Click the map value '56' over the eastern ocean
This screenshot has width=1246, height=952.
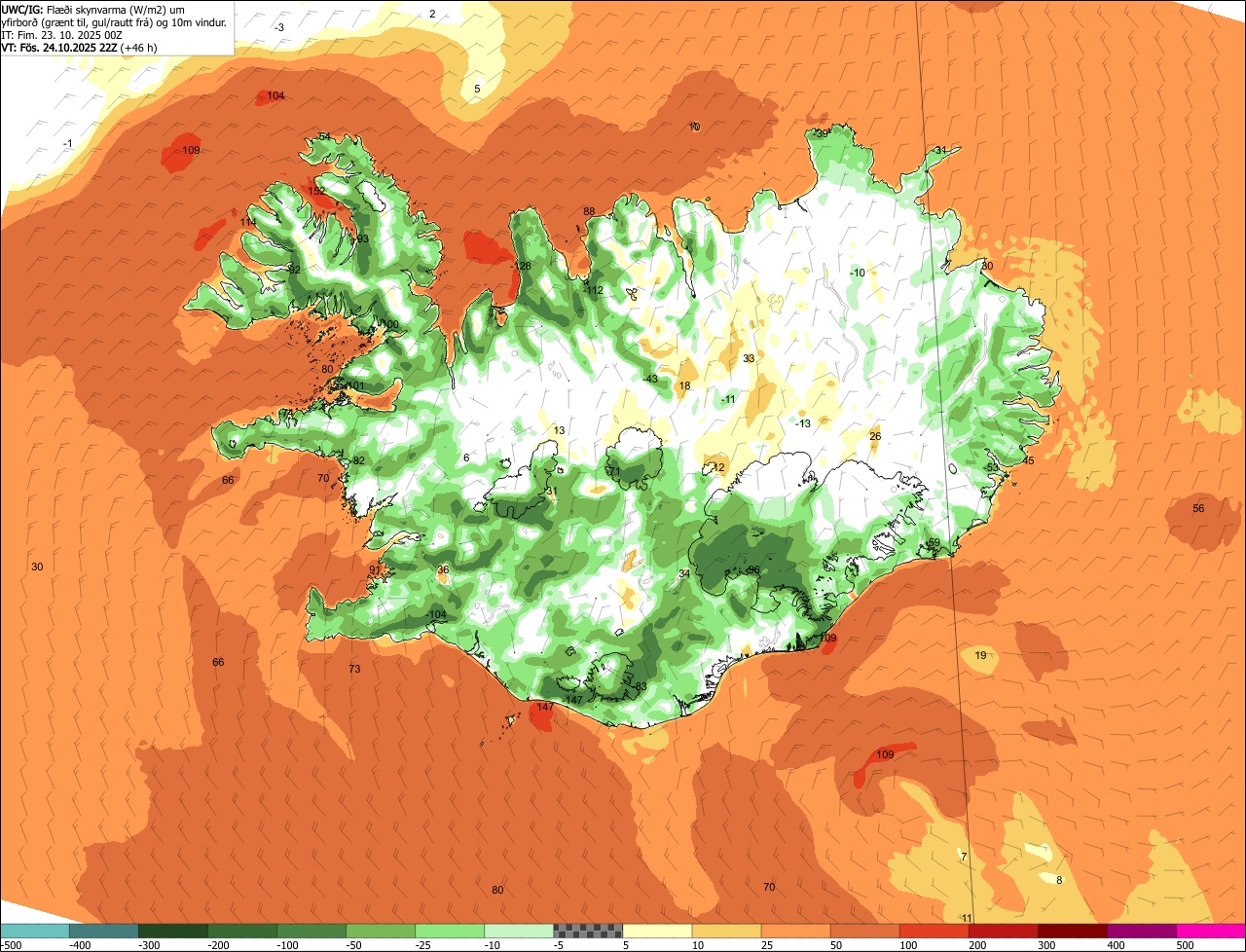coord(1198,509)
